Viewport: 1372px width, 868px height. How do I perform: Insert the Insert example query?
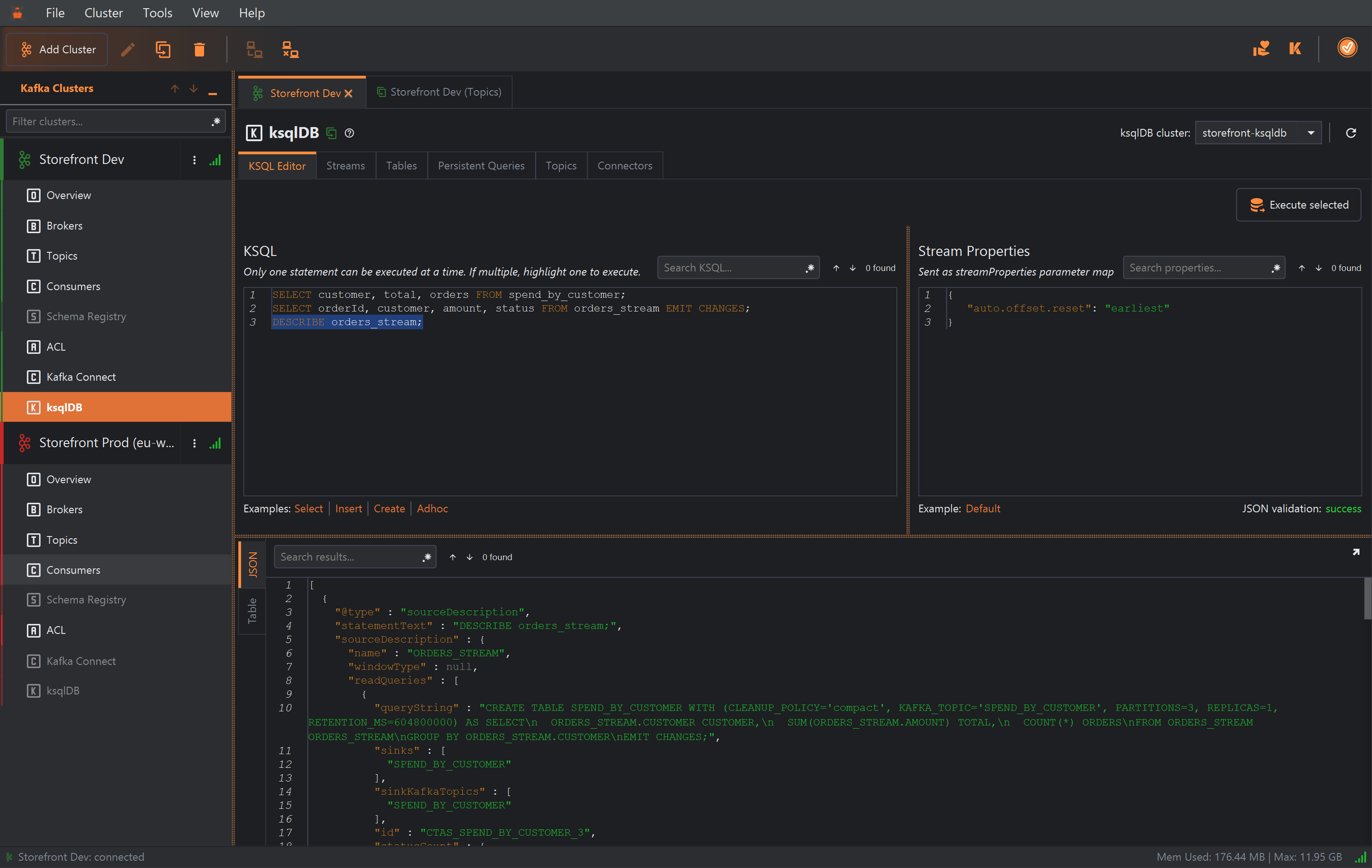pyautogui.click(x=348, y=509)
